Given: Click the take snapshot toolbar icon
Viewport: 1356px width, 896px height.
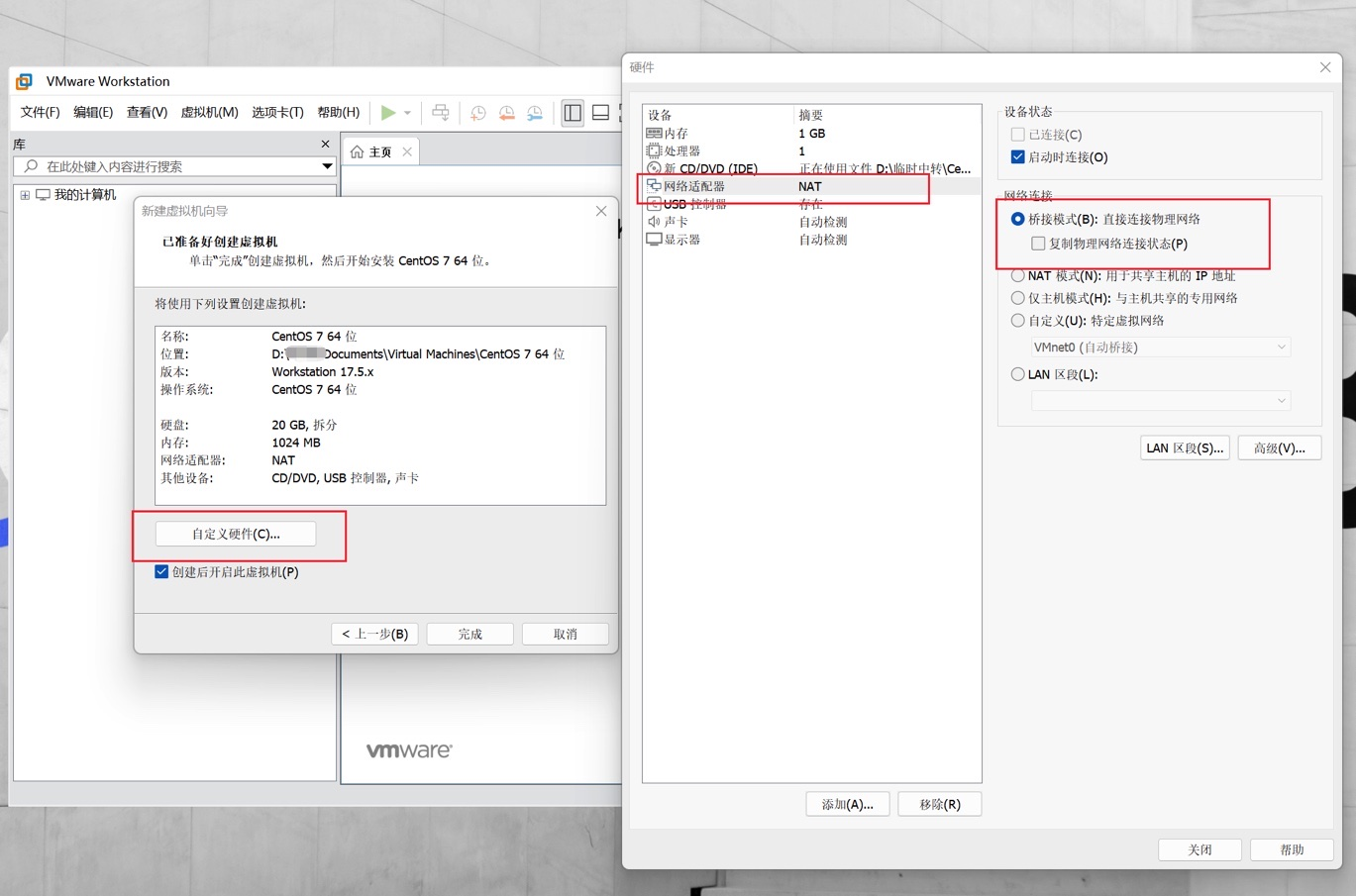Looking at the screenshot, I should point(477,112).
